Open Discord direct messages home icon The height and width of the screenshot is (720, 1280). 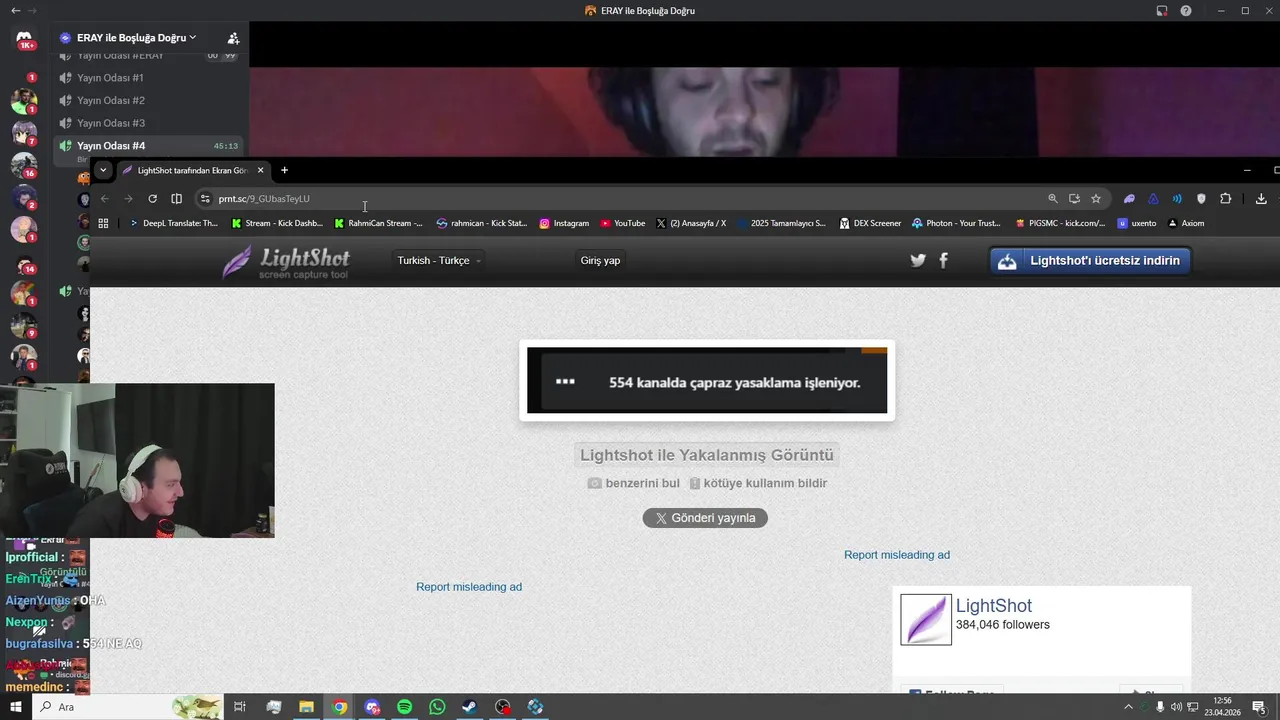click(x=24, y=38)
